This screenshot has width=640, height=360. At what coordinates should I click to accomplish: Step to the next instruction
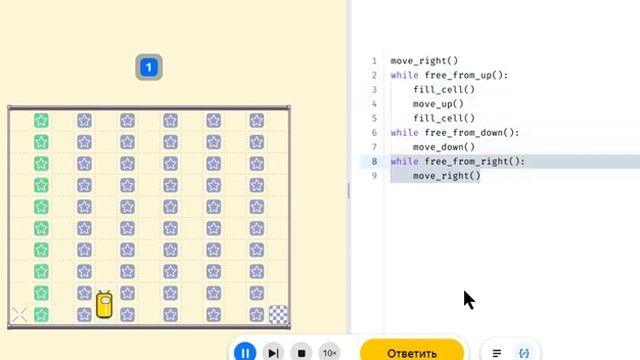point(273,353)
